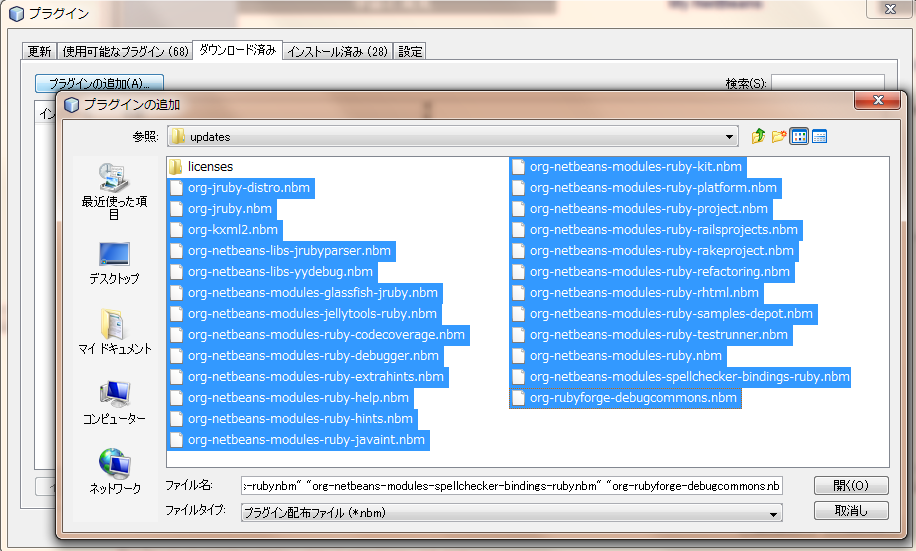The height and width of the screenshot is (551, 916).
Task: Click プラグインの追加(A)... button
Action: pos(99,83)
